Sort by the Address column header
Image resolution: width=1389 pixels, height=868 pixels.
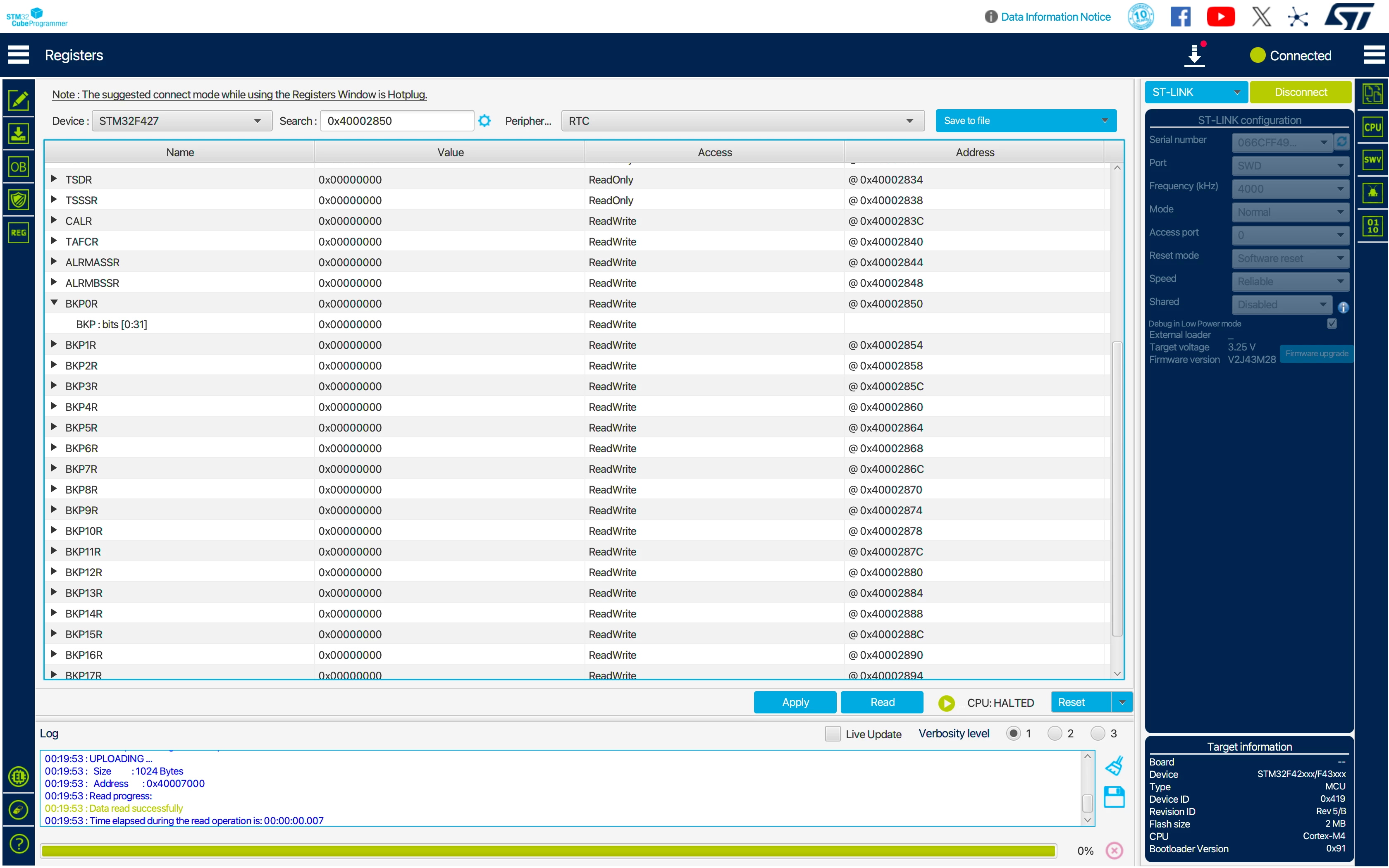point(975,152)
